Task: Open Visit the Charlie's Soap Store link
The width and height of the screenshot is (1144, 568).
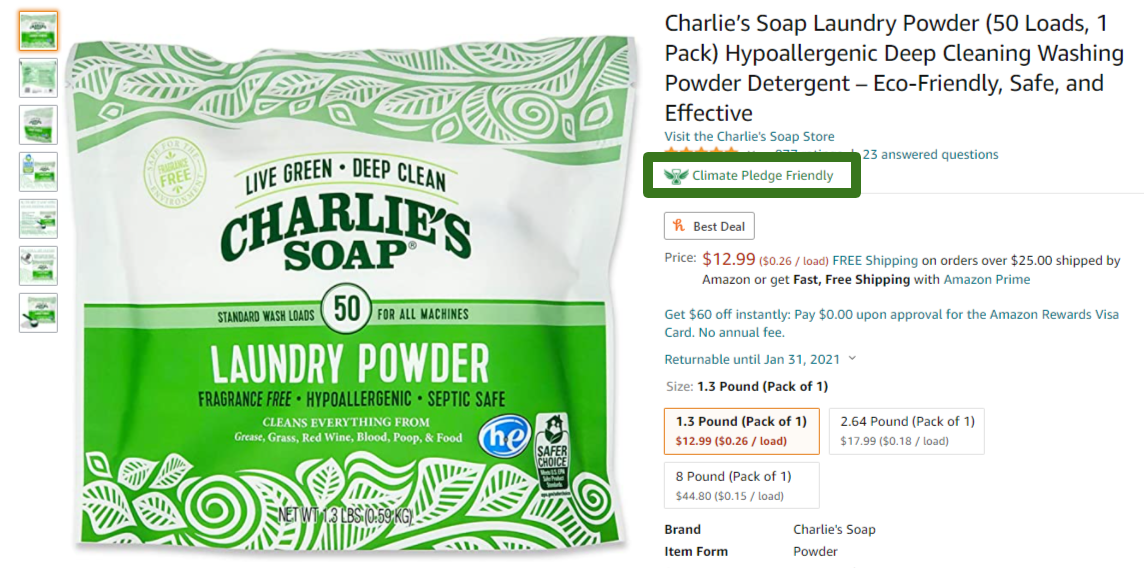Action: (x=749, y=136)
